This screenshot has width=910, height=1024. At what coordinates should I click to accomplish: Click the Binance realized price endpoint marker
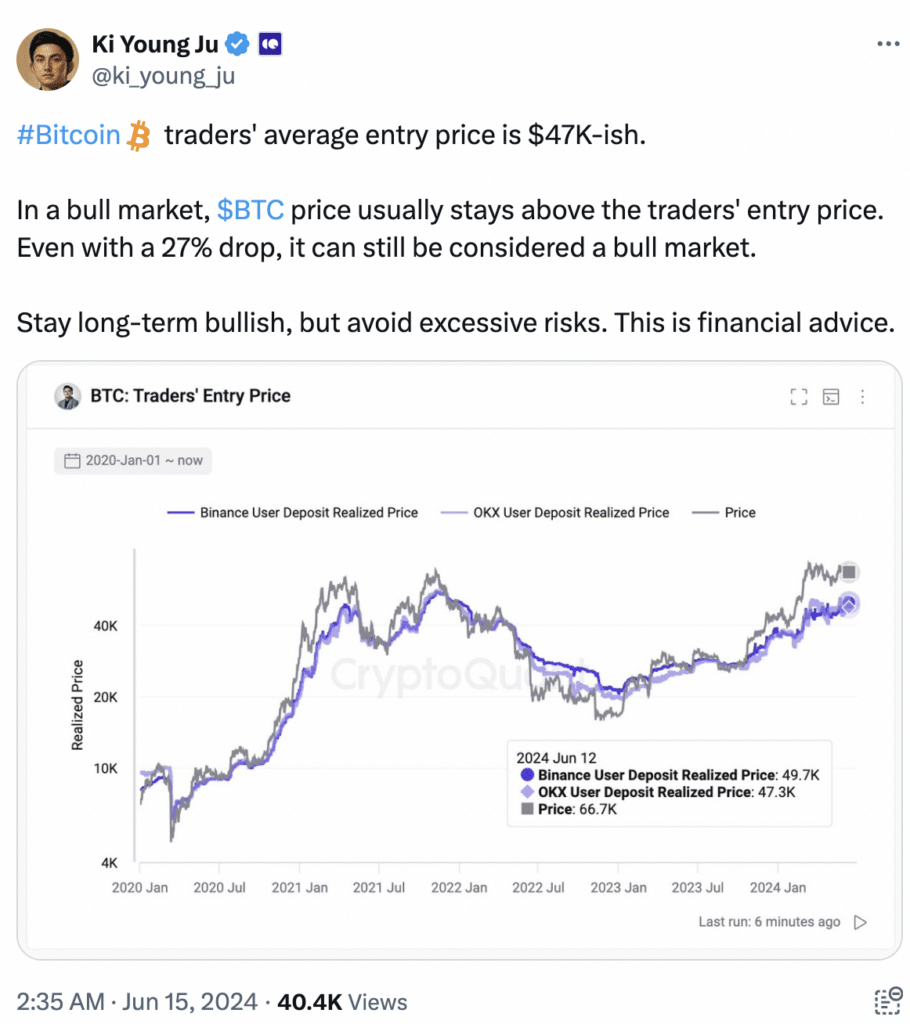click(849, 604)
